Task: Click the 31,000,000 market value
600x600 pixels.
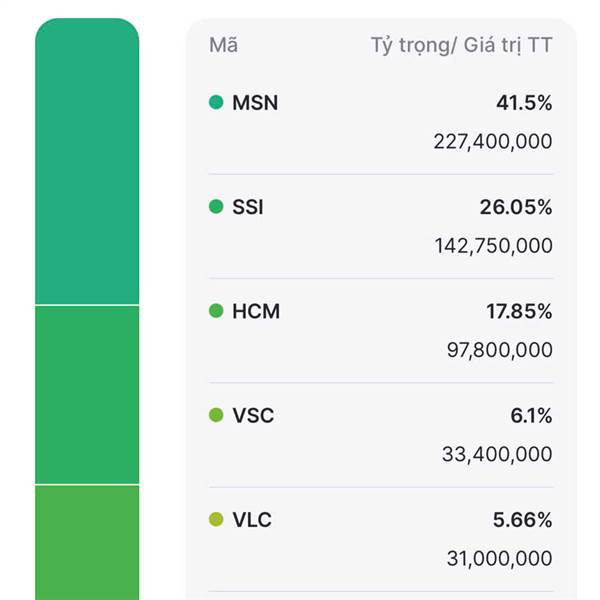Action: pos(500,558)
